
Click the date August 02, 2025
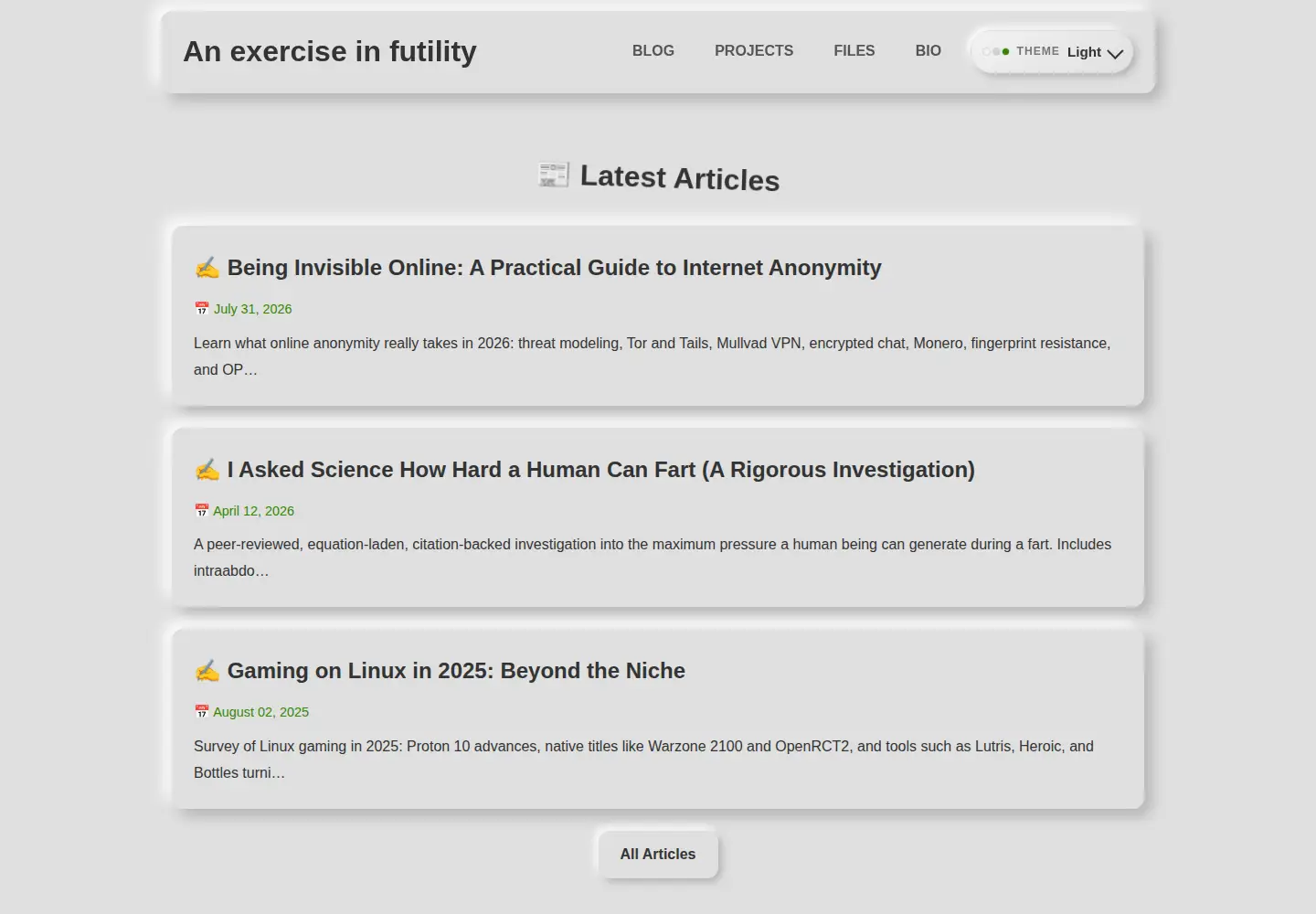pos(261,712)
